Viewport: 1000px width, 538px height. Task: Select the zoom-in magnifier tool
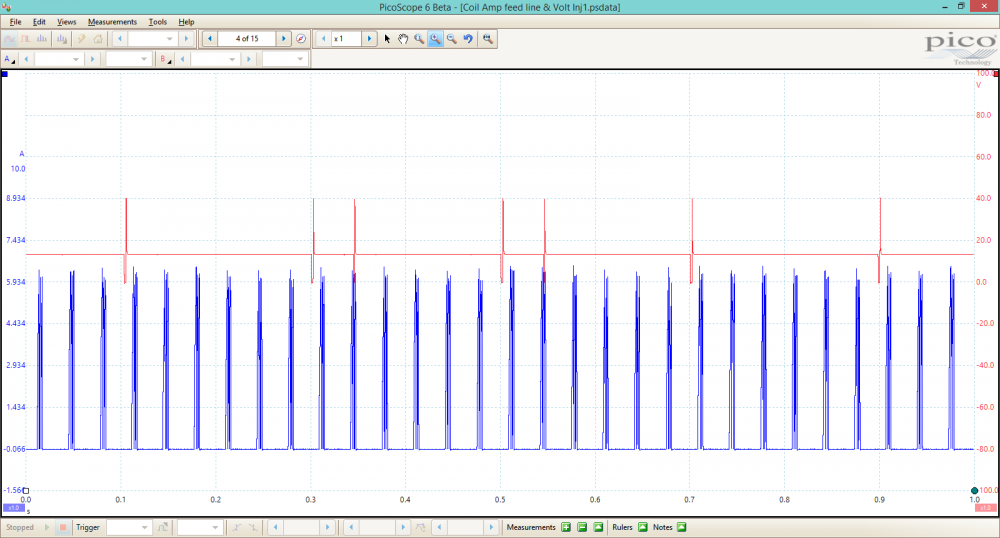[435, 39]
